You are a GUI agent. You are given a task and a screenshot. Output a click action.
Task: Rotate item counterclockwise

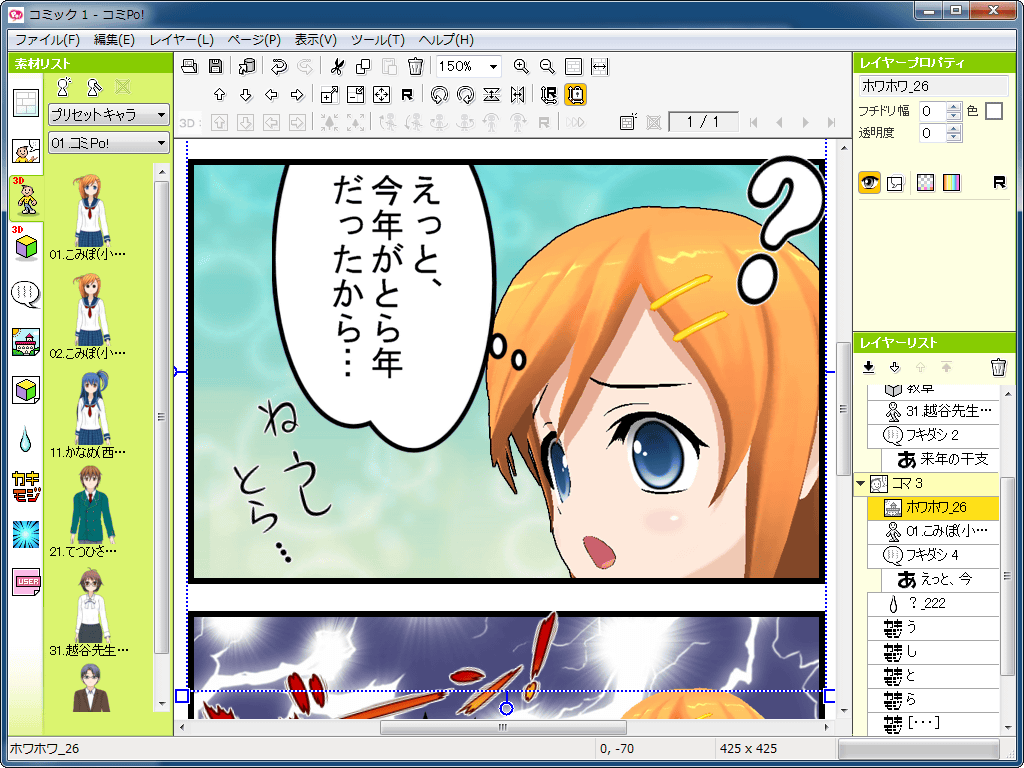click(440, 95)
